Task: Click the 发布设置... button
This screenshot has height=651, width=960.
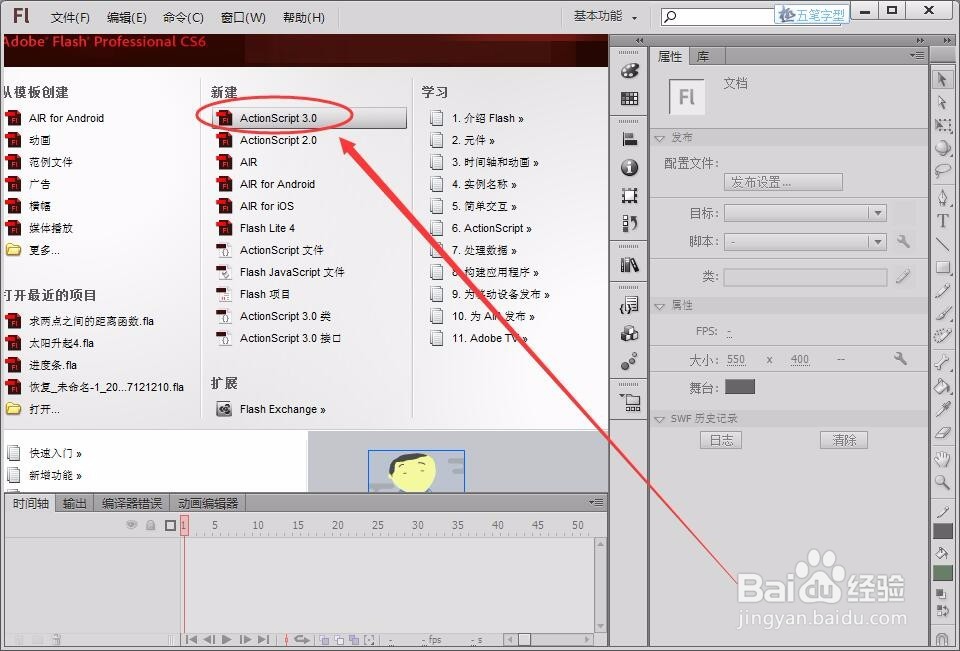Action: coord(783,182)
